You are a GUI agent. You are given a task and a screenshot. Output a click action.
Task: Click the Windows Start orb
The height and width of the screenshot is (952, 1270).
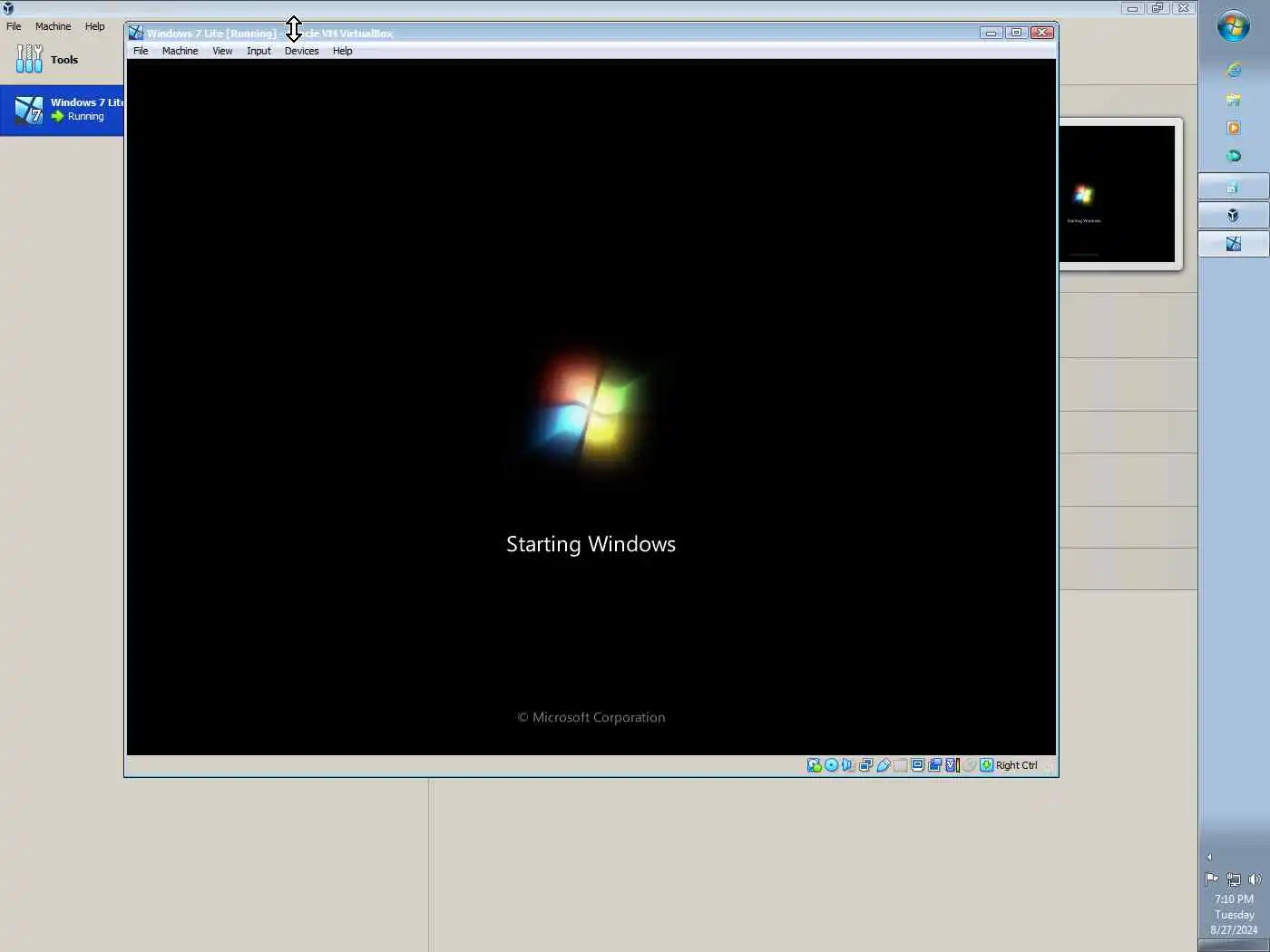point(1234,25)
